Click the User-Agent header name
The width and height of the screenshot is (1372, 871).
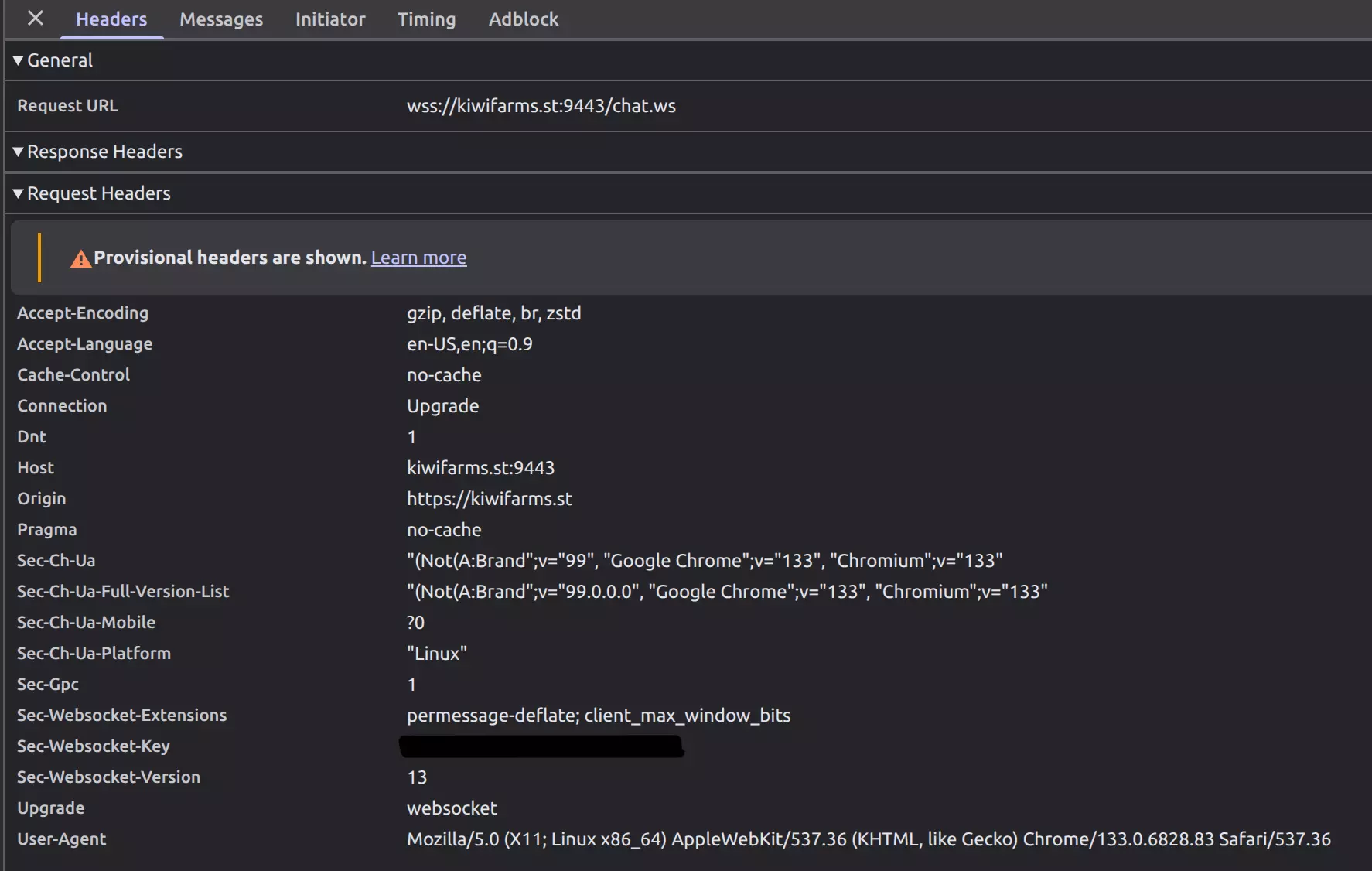click(62, 839)
